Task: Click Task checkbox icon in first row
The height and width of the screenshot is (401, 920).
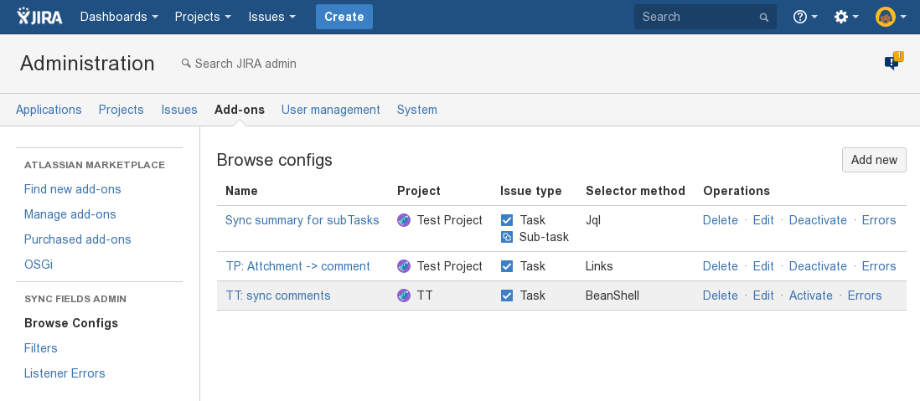Action: click(x=507, y=220)
